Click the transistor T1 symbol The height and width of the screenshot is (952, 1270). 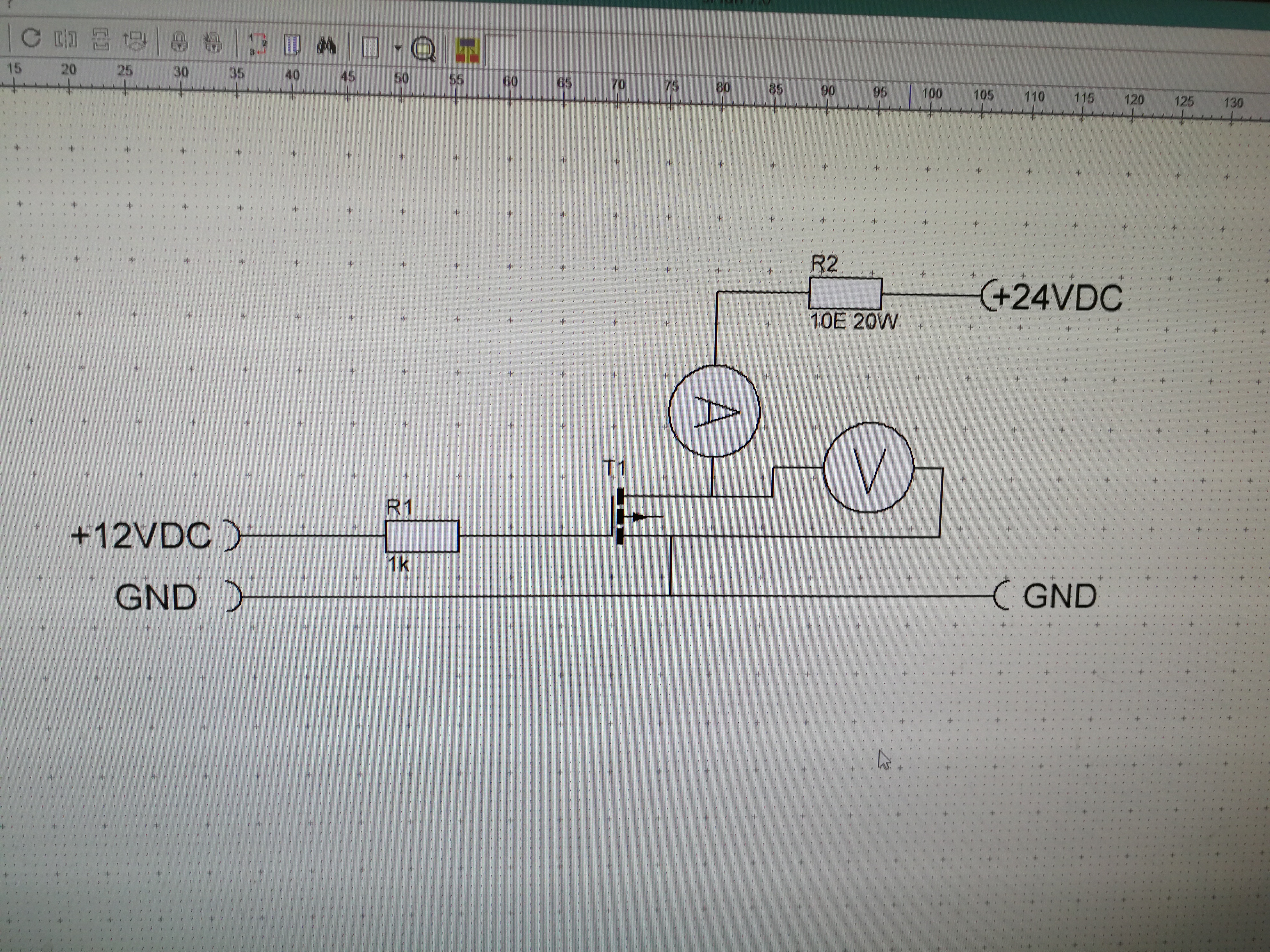tap(621, 516)
